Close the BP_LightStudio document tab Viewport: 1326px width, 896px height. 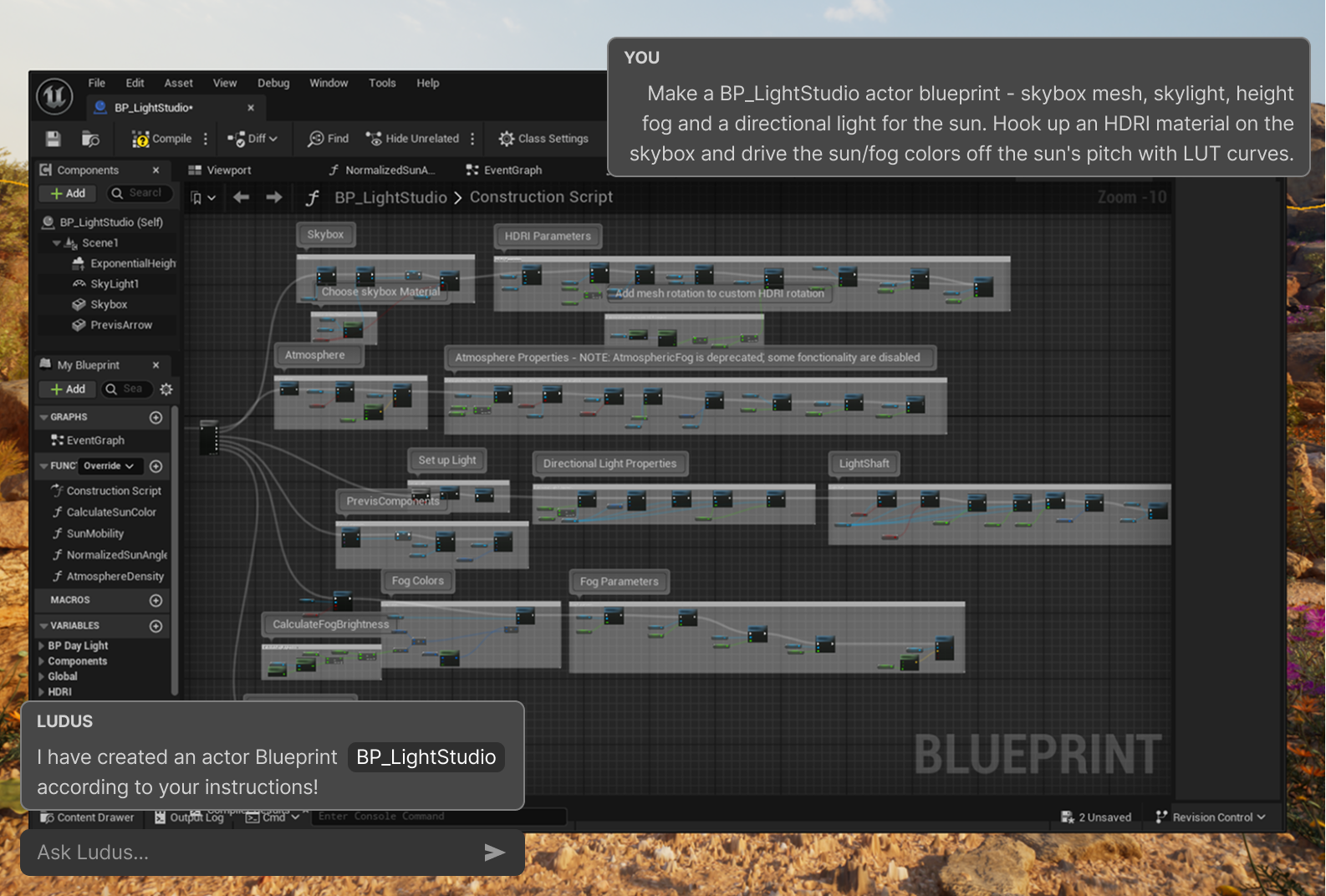251,108
